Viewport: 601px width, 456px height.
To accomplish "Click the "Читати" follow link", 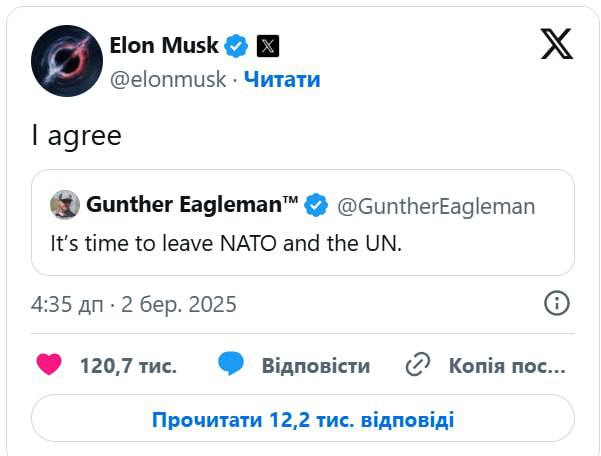I will tap(282, 80).
